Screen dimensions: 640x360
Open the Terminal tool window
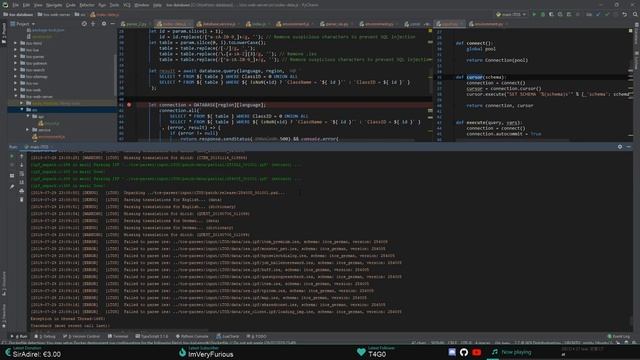(x=118, y=336)
